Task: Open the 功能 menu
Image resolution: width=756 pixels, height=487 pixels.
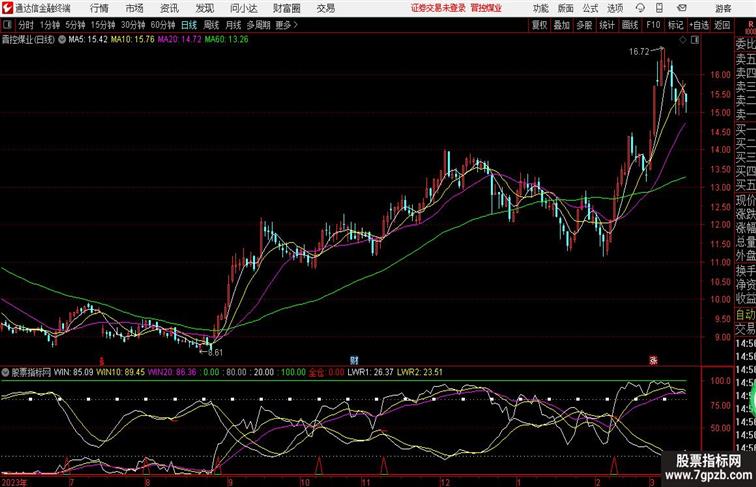Action: 540,8
